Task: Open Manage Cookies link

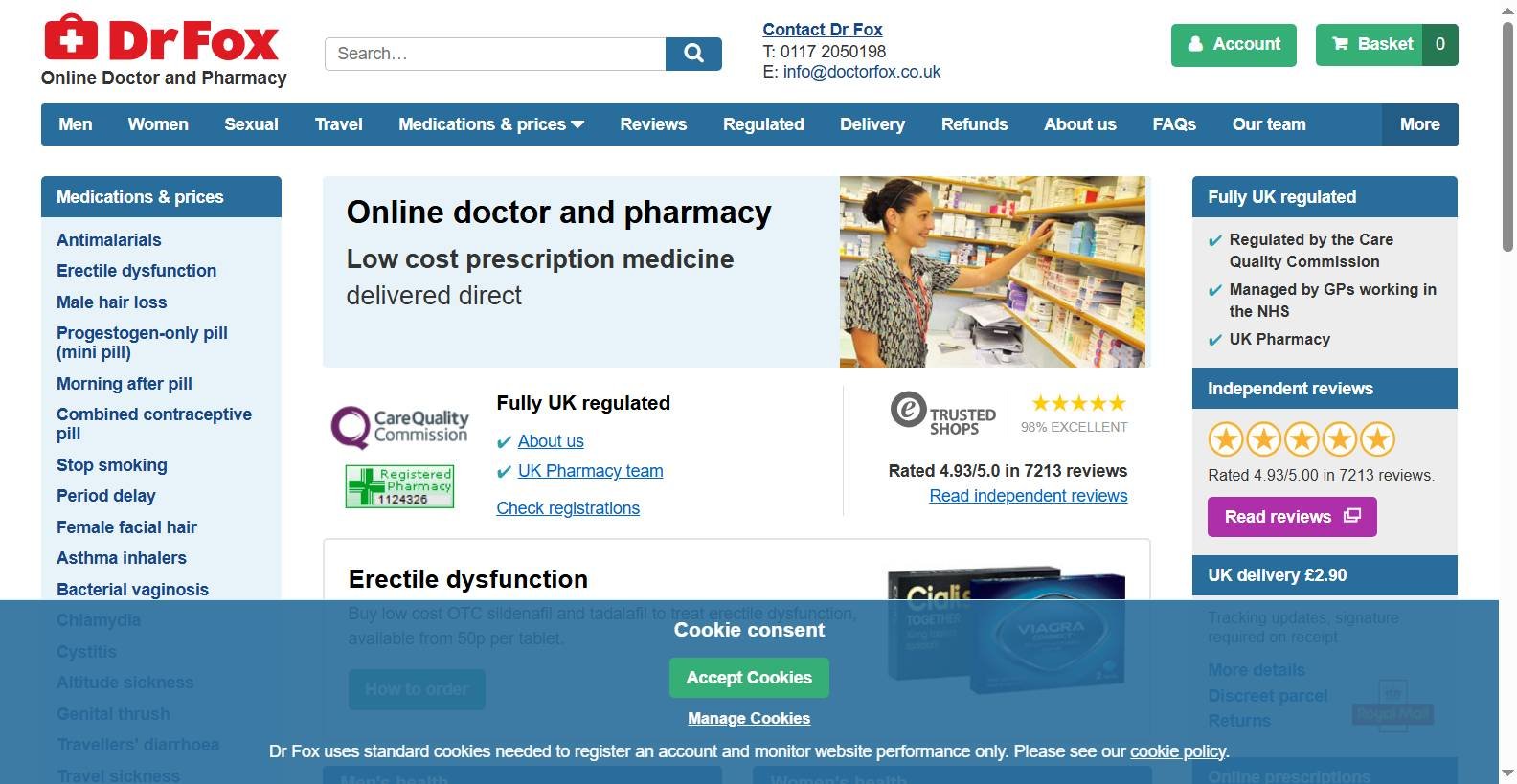Action: 749,719
